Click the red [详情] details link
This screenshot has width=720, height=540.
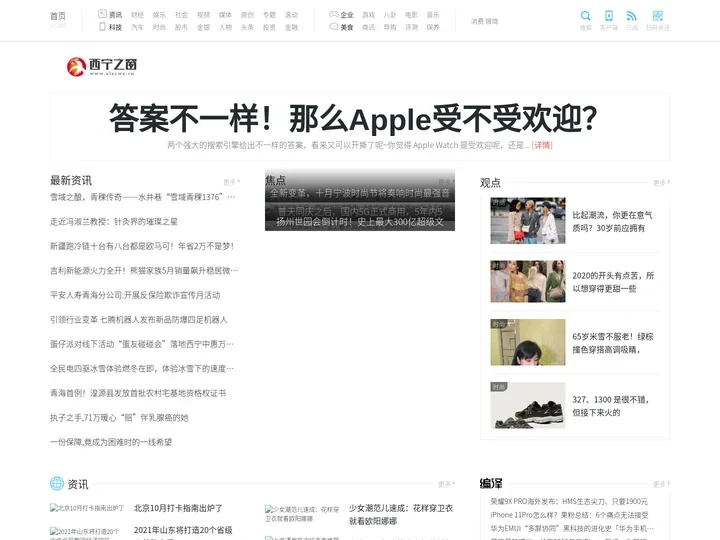[542, 145]
